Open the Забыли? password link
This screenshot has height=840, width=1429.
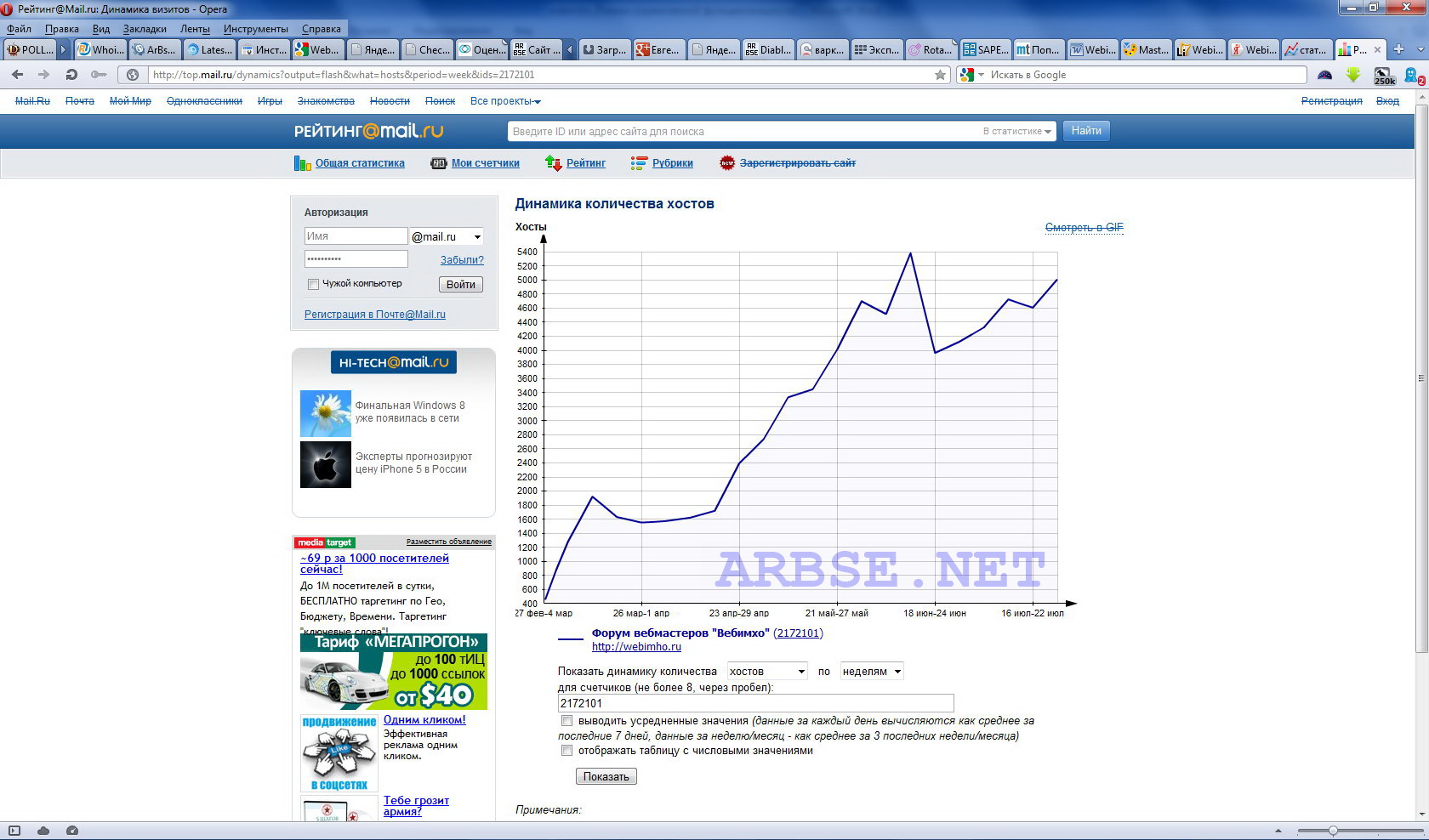click(462, 260)
